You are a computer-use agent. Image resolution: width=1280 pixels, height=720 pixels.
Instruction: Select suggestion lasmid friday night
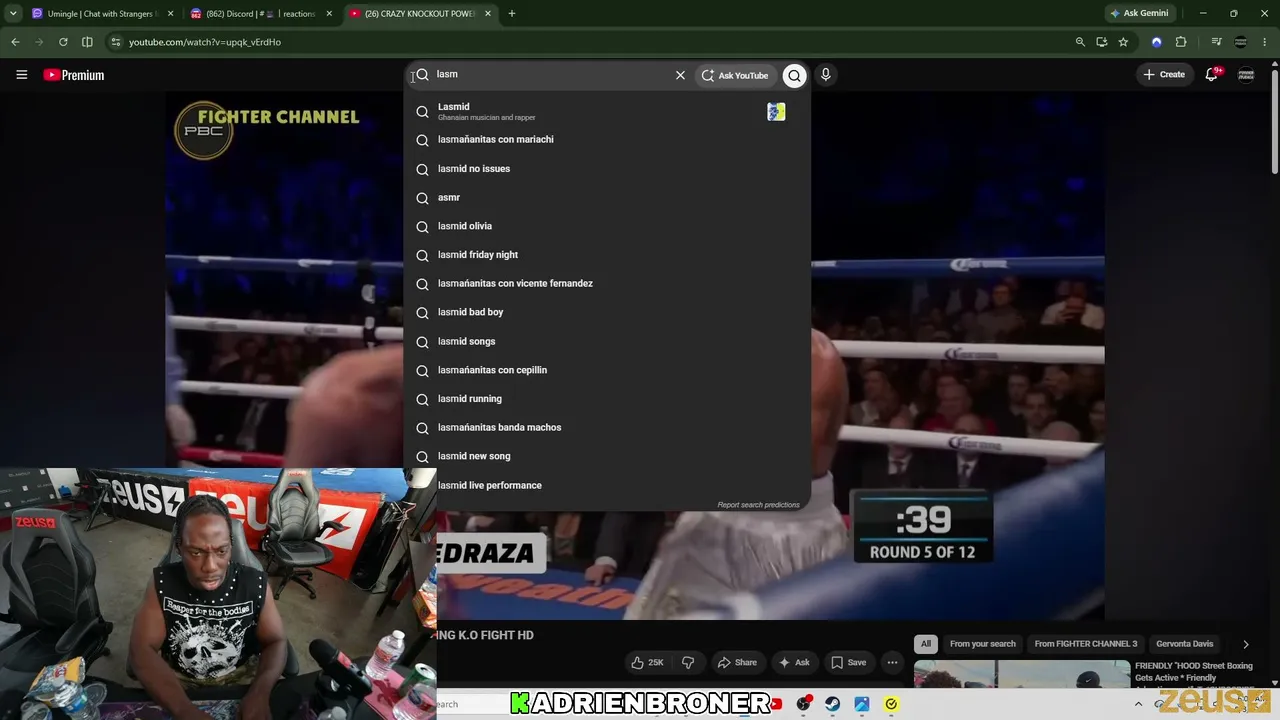point(607,255)
